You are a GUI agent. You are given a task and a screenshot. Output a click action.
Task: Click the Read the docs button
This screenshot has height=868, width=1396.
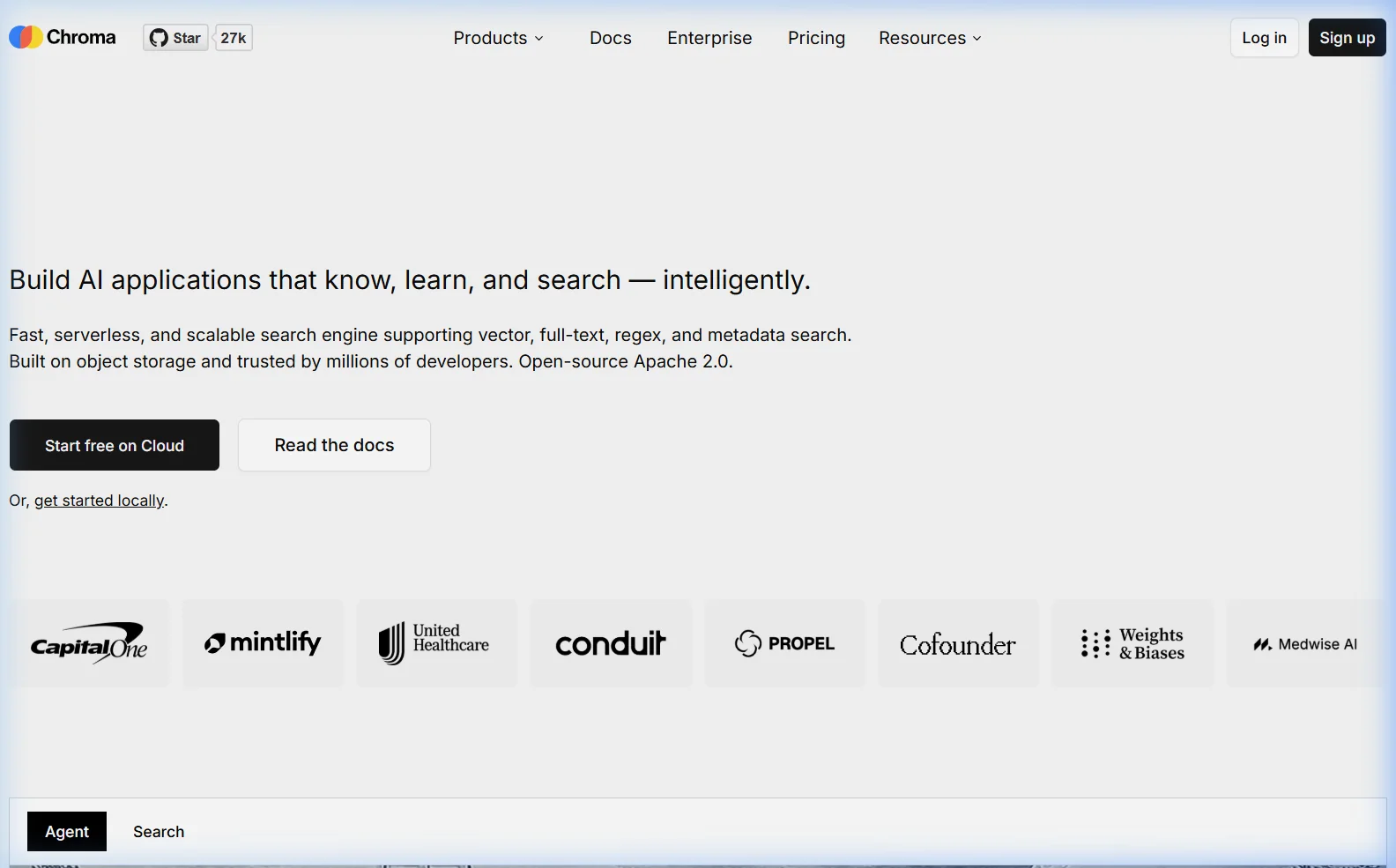[334, 445]
